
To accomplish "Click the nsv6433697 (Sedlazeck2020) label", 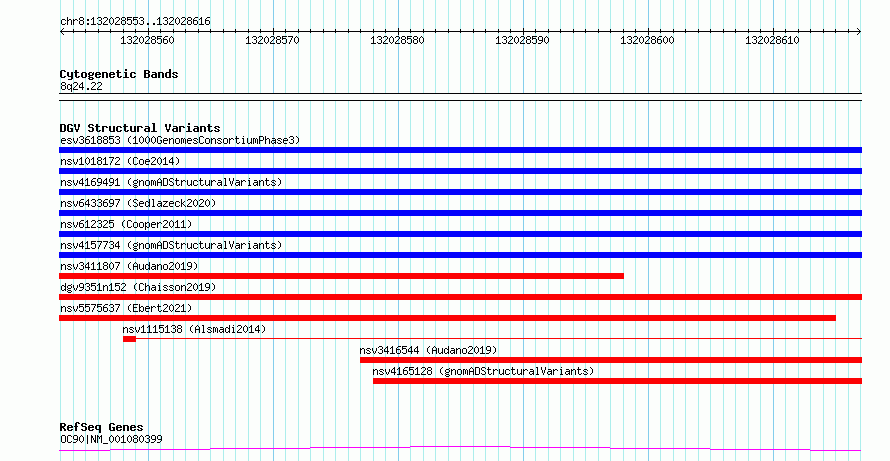I will pos(138,203).
